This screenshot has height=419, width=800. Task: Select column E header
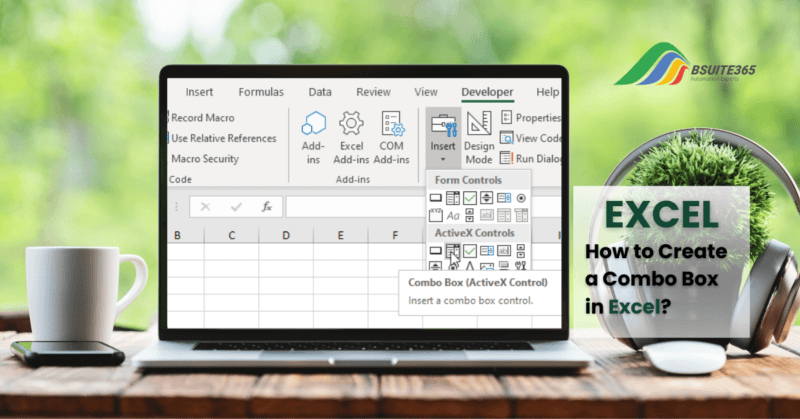(x=340, y=235)
